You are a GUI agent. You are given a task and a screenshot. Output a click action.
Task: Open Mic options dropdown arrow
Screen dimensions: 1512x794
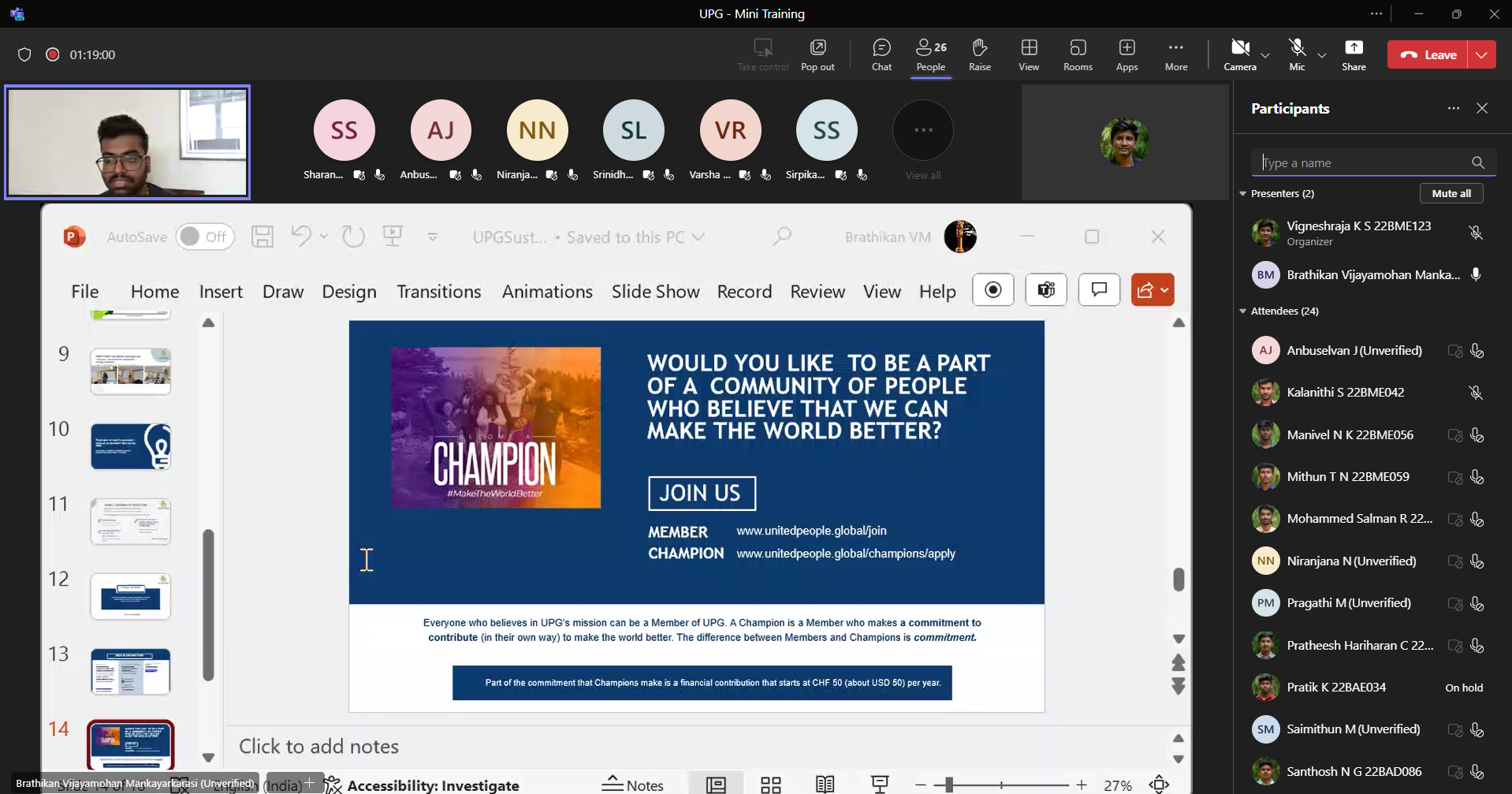[x=1322, y=55]
